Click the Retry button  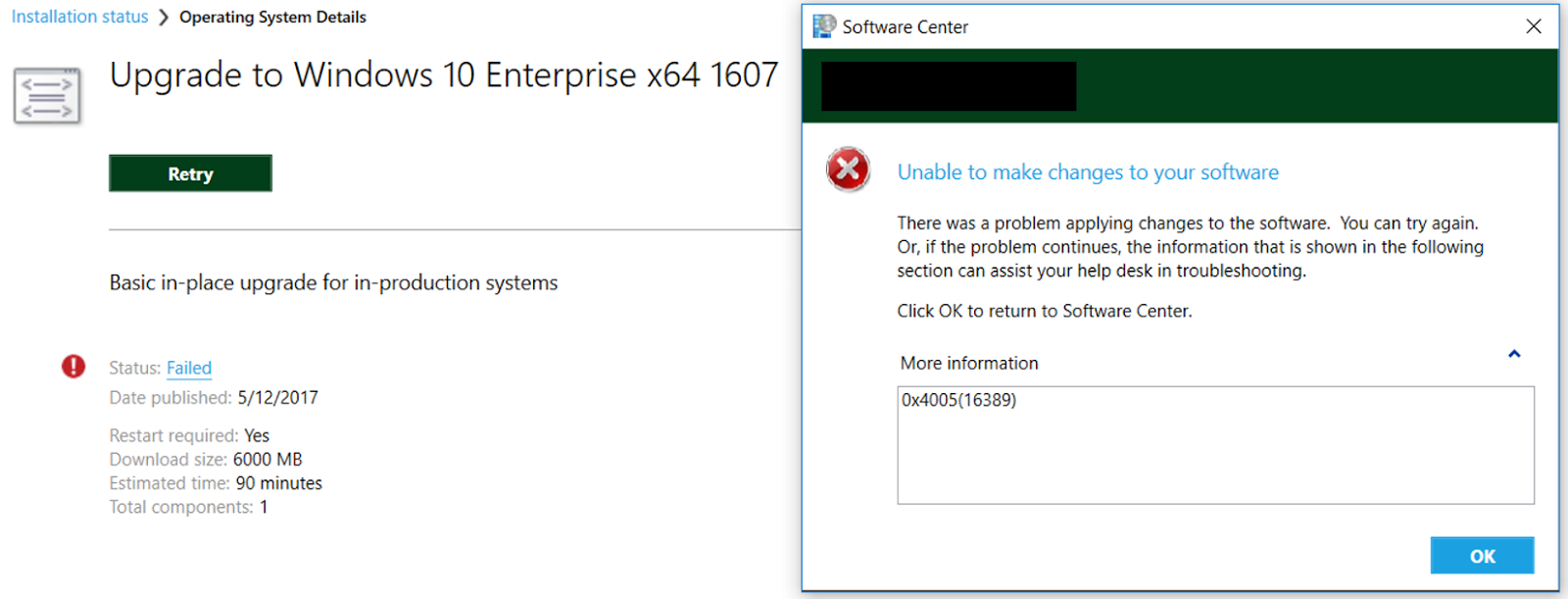click(190, 174)
